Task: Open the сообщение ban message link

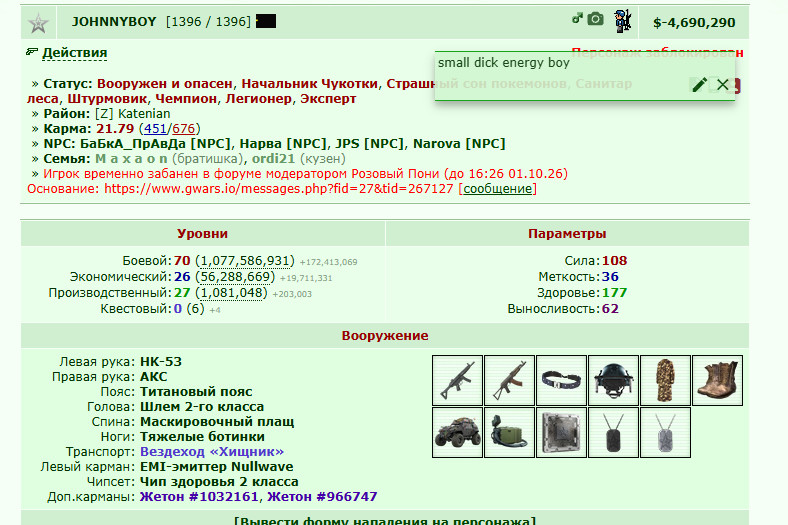Action: tap(497, 189)
